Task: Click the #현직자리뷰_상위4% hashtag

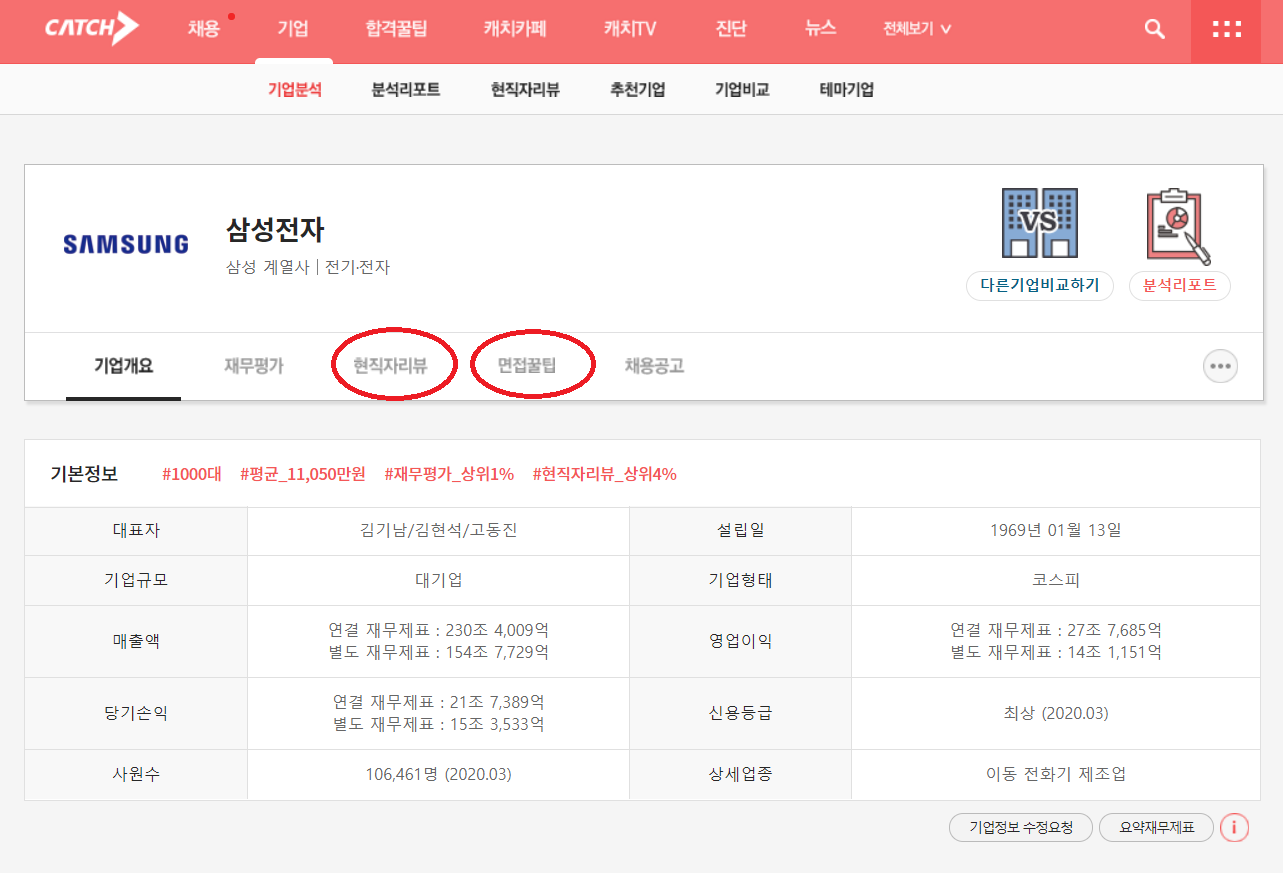Action: click(604, 474)
